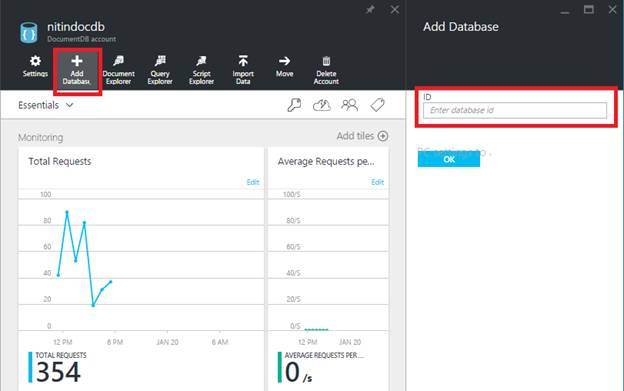The width and height of the screenshot is (624, 391).
Task: Maximize the Add Database blade
Action: (589, 10)
